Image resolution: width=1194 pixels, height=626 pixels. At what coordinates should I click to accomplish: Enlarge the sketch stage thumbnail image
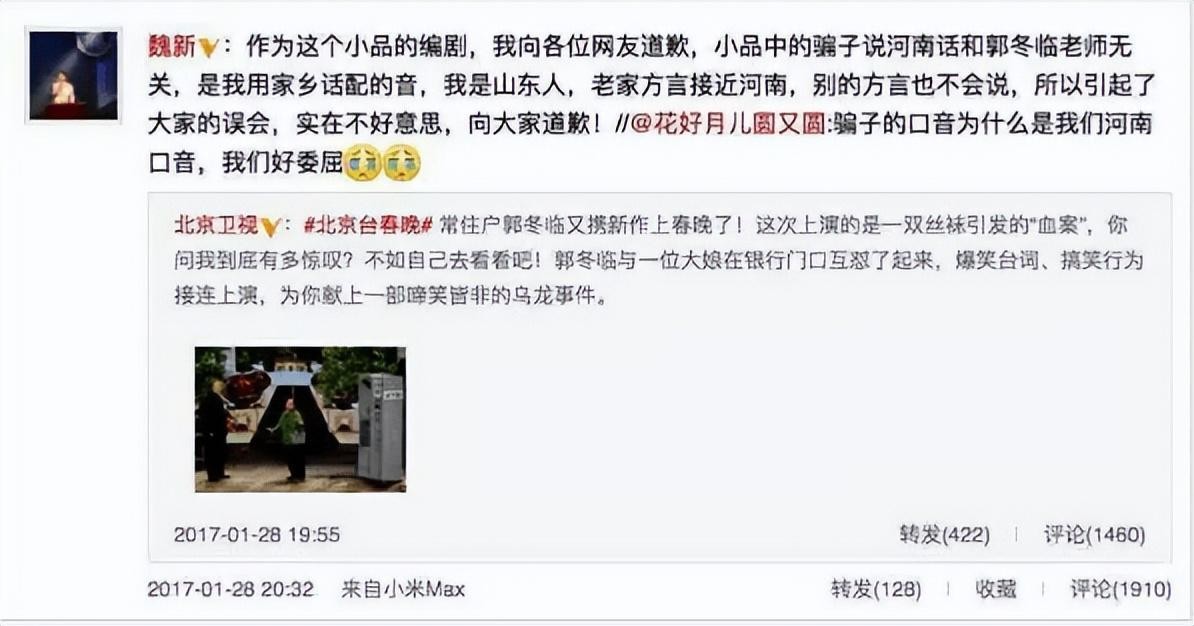point(300,419)
